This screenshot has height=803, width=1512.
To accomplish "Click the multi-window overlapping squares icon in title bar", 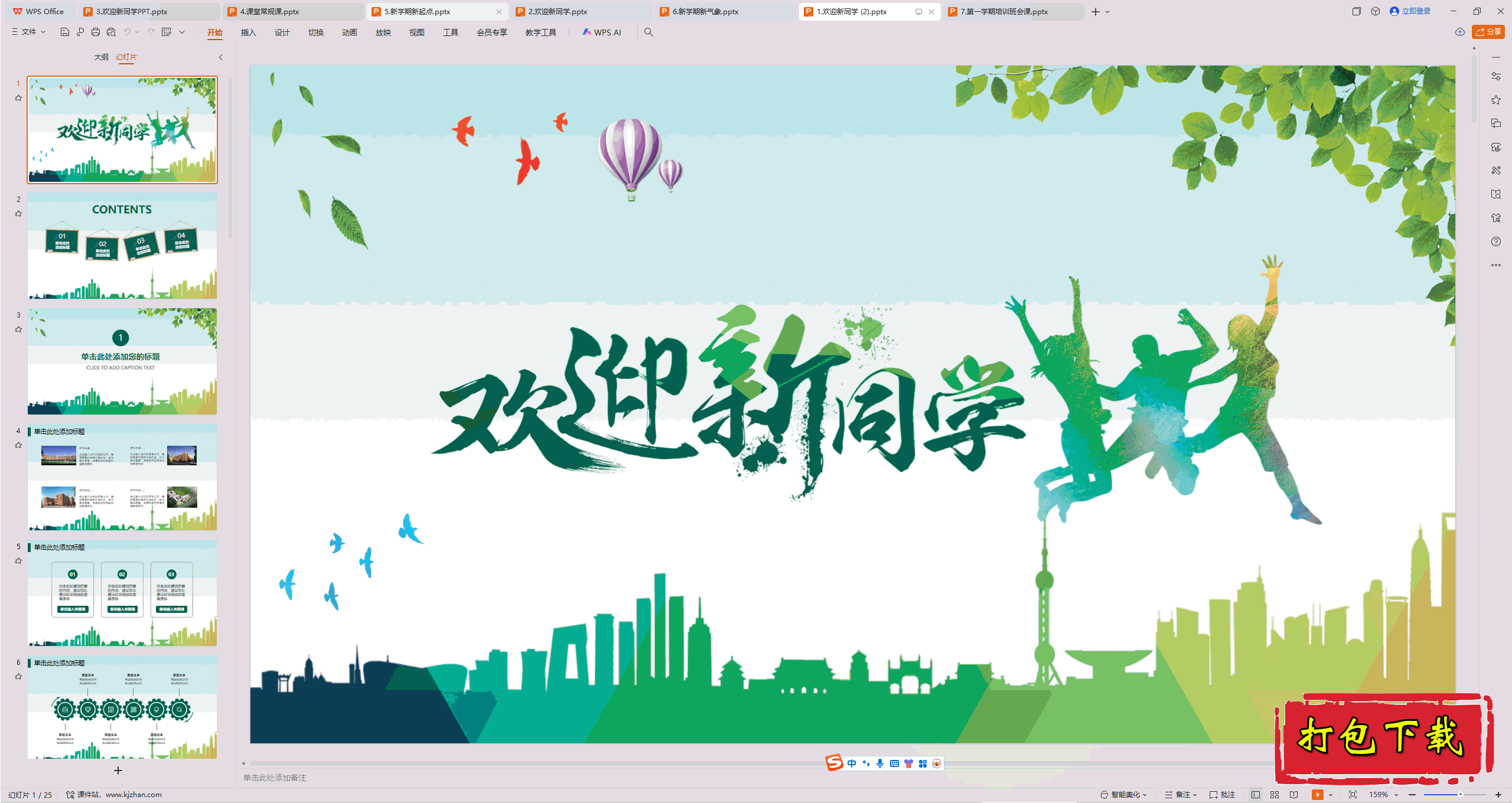I will pos(1357,11).
